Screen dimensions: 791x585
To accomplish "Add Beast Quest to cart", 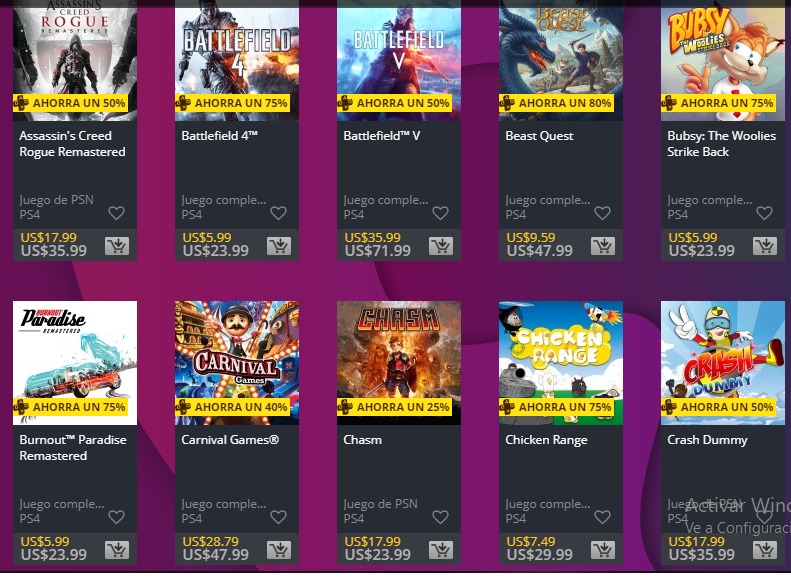I will 602,246.
